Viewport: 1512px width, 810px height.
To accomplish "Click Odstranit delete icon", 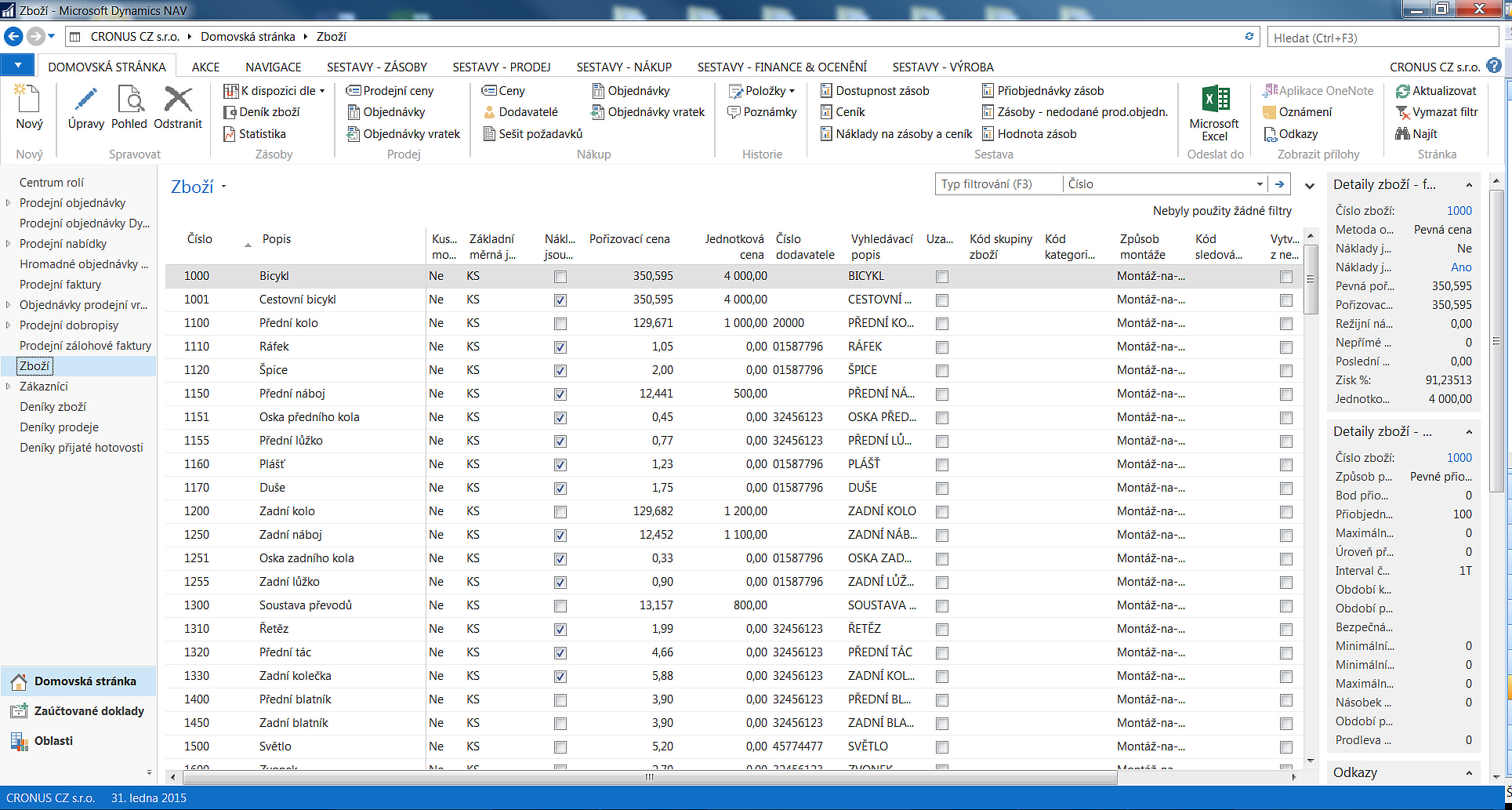I will (178, 100).
